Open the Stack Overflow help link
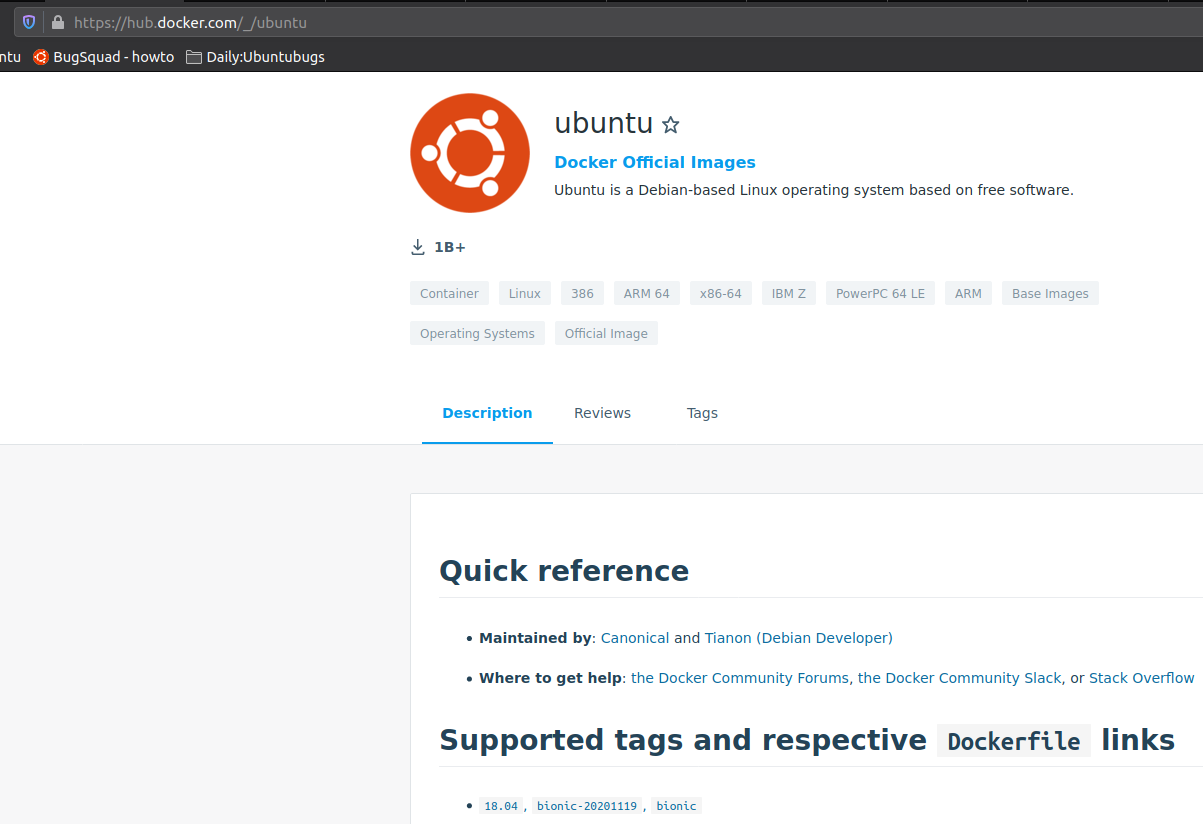Image resolution: width=1203 pixels, height=824 pixels. [1141, 678]
